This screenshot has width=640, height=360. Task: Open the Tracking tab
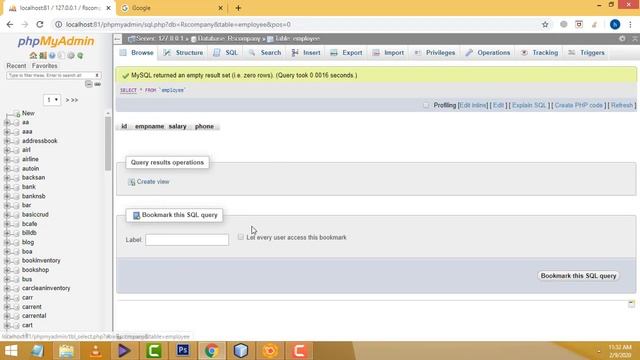point(539,53)
